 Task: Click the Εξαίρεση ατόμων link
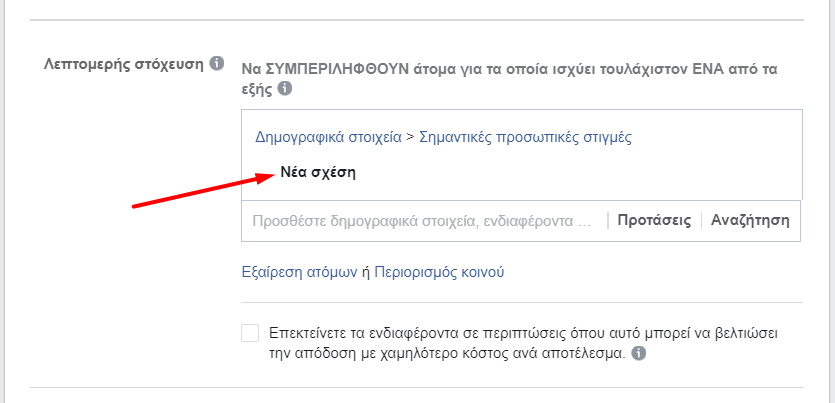[x=300, y=272]
